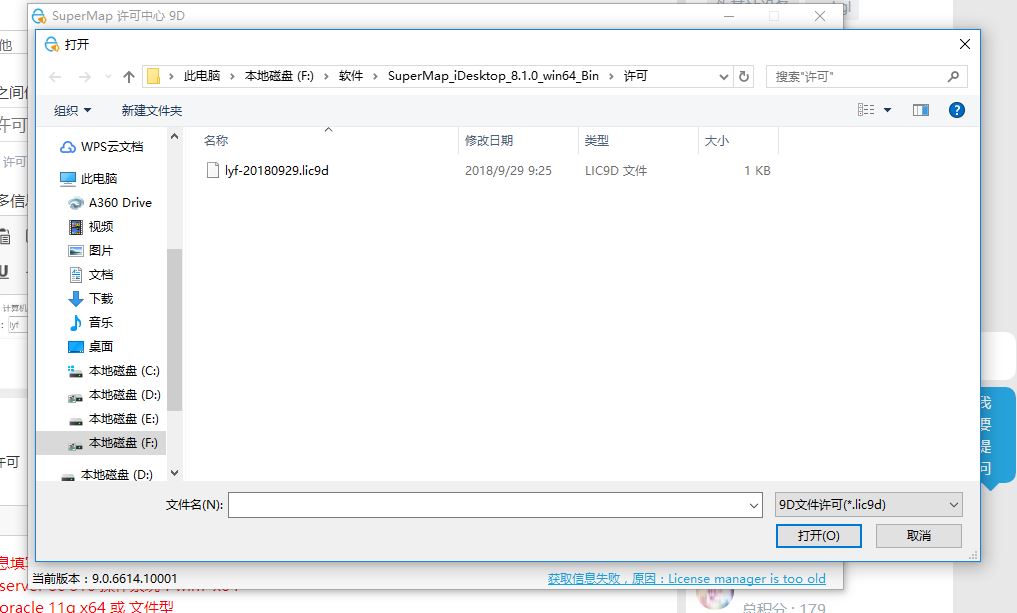Click the folder icon in address bar
1017x613 pixels.
coord(153,77)
